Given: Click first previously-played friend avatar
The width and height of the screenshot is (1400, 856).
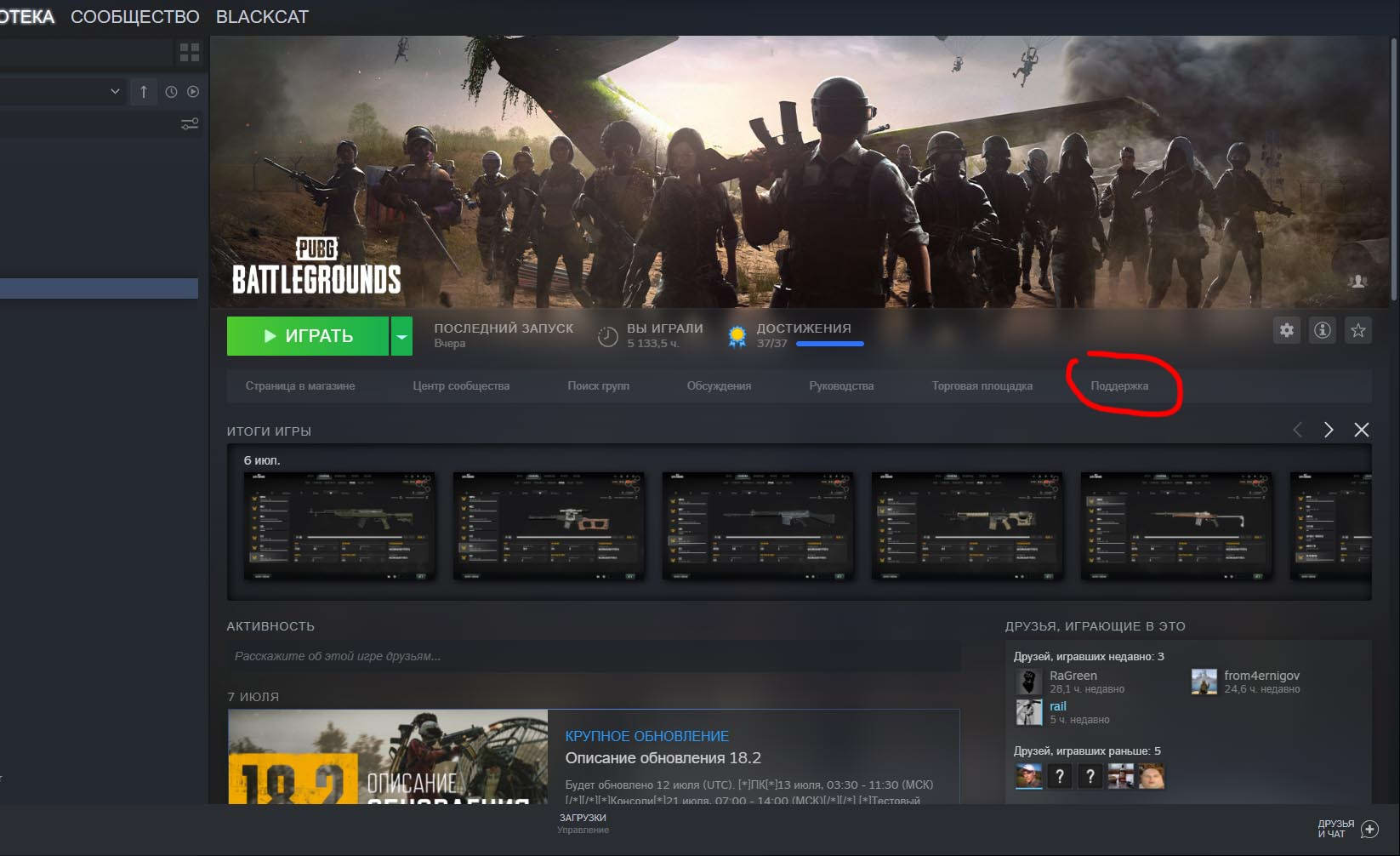Looking at the screenshot, I should [x=1028, y=776].
